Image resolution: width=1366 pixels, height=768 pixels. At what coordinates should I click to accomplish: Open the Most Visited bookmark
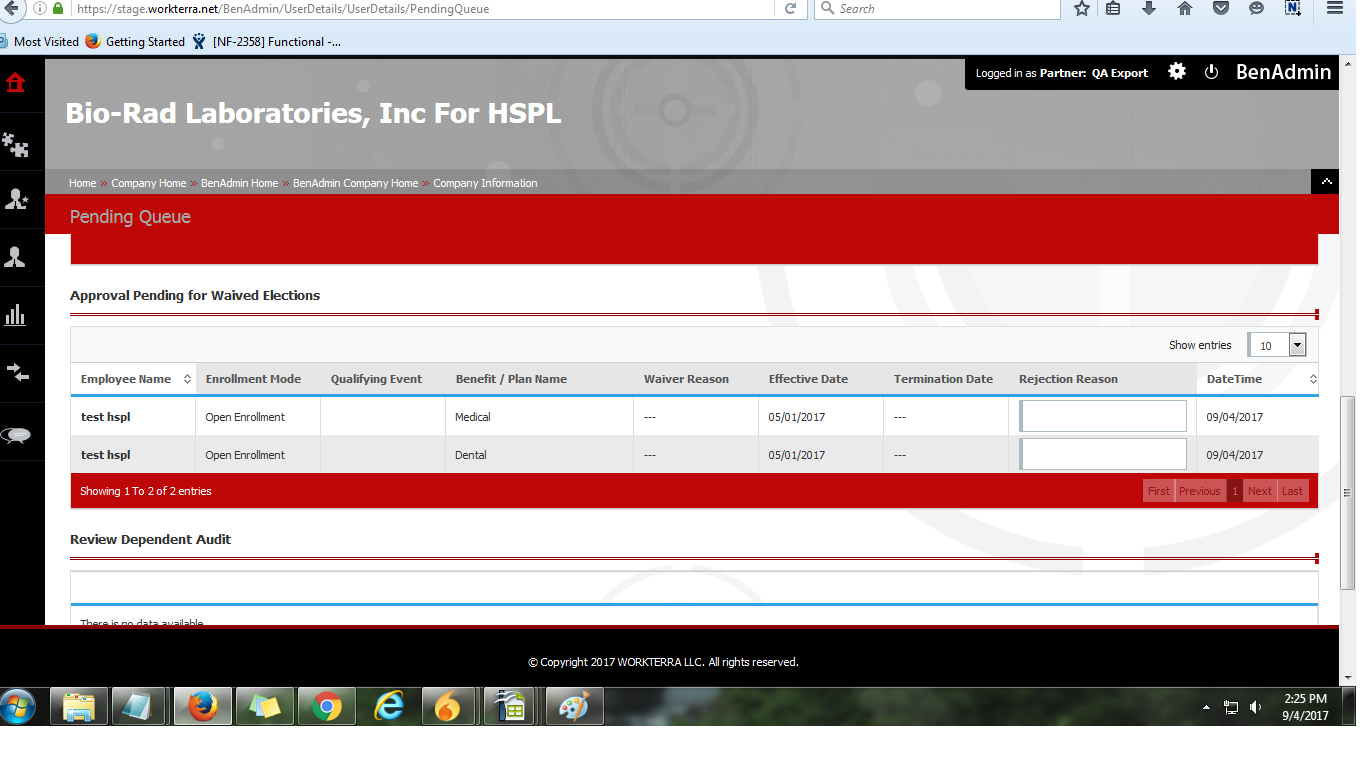coord(39,42)
